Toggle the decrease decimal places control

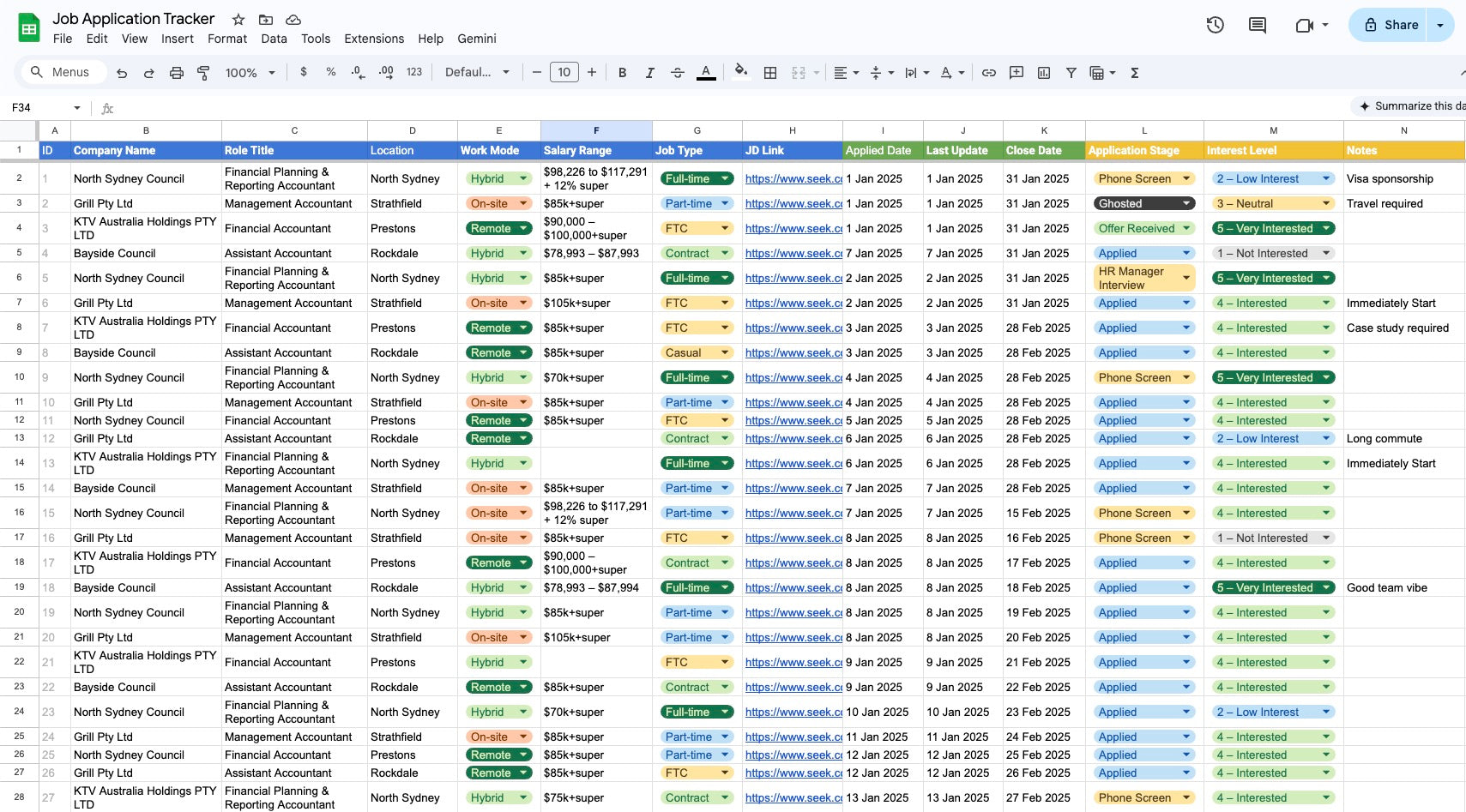(357, 73)
